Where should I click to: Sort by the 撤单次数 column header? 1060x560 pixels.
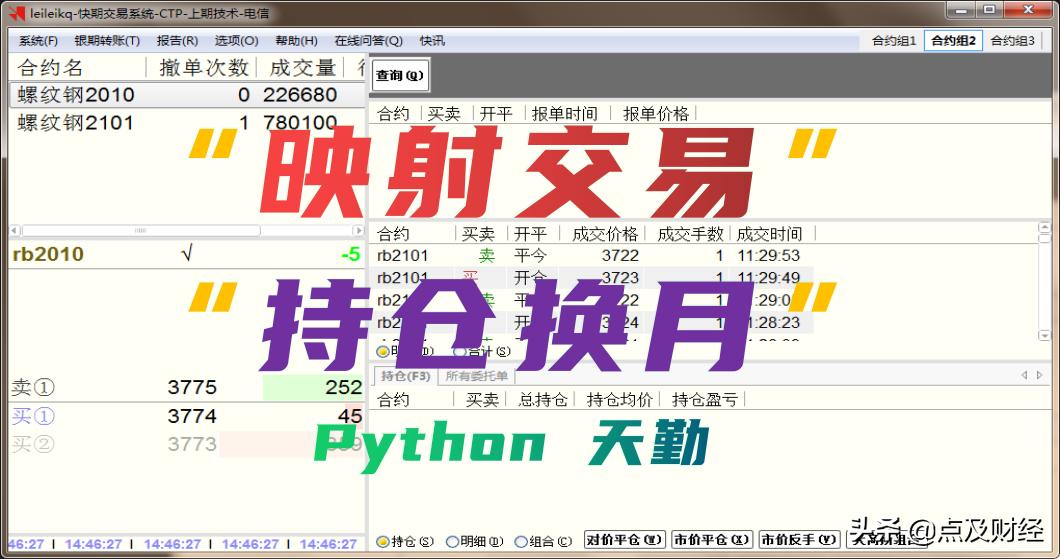pyautogui.click(x=203, y=68)
